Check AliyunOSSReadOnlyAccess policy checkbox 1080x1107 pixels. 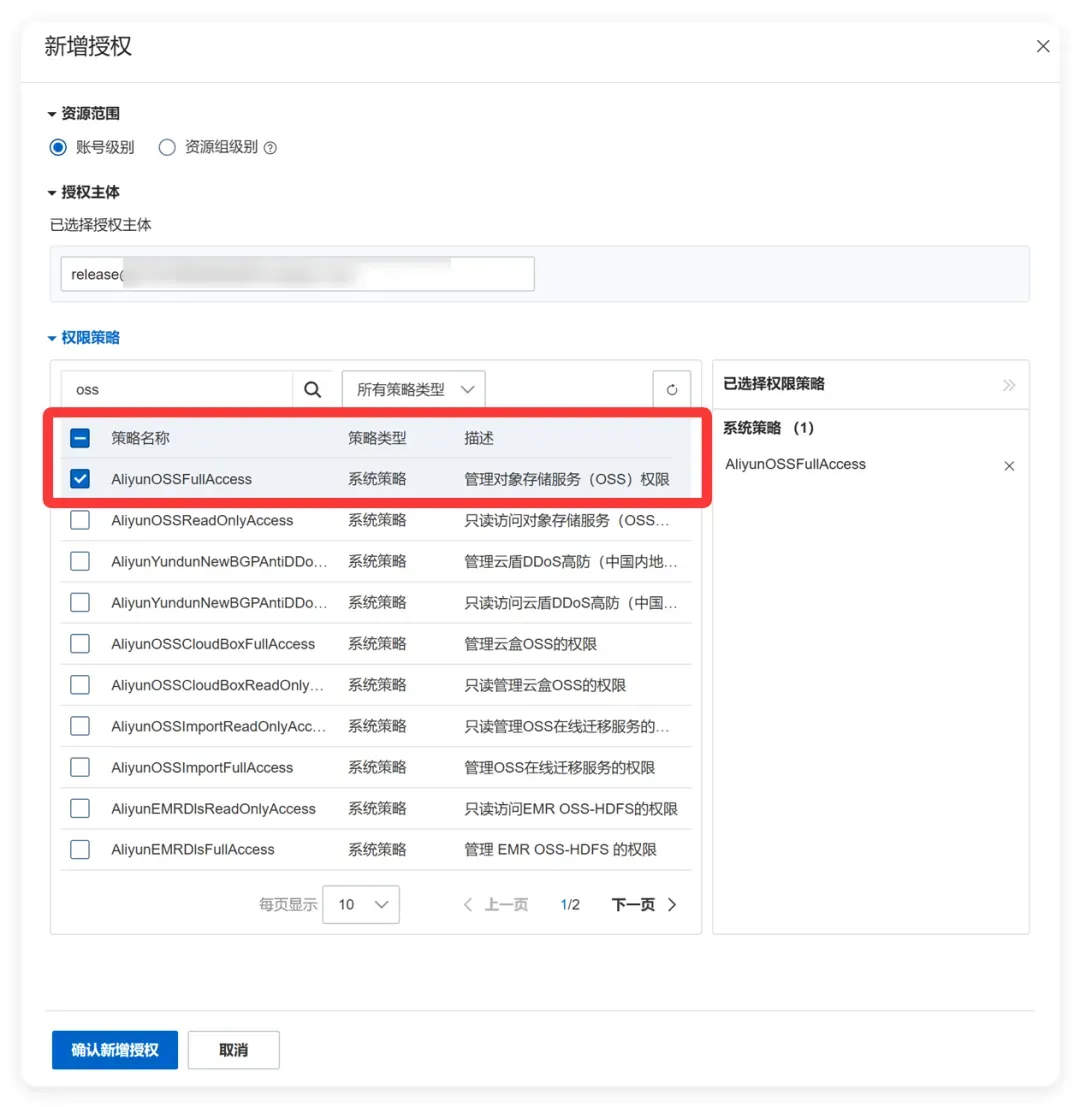[80, 520]
